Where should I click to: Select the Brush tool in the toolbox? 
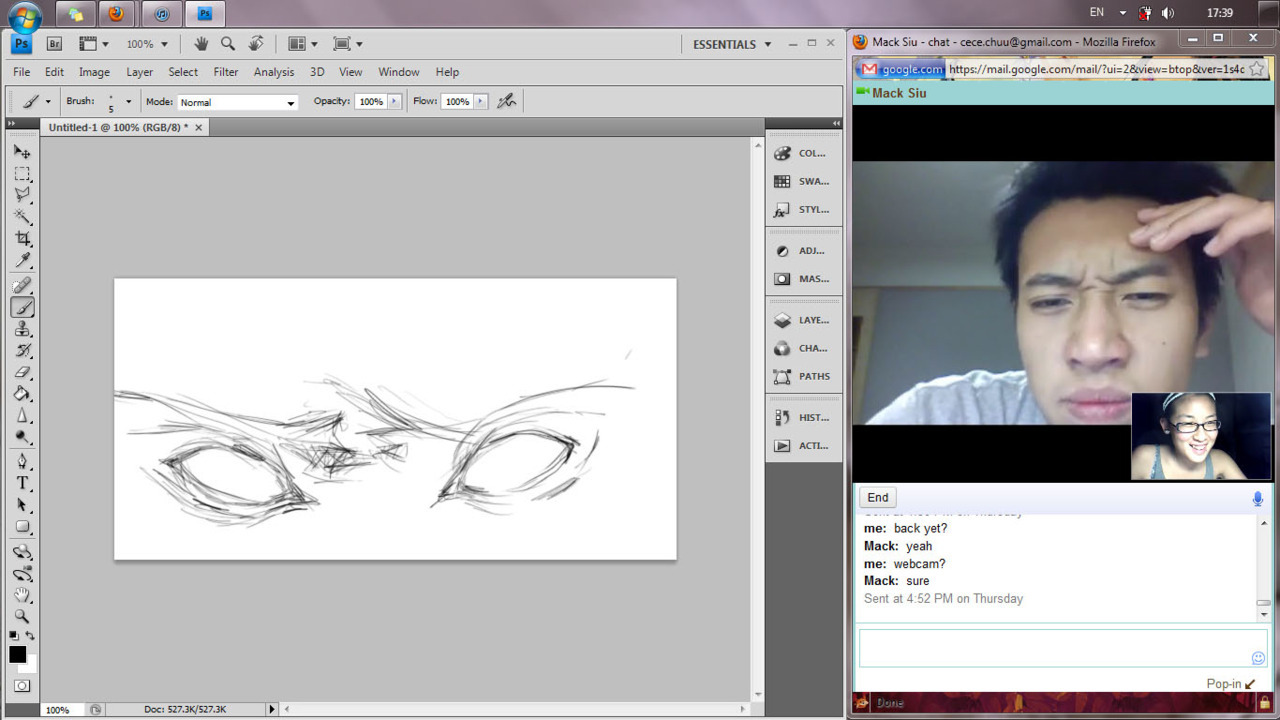pos(22,308)
